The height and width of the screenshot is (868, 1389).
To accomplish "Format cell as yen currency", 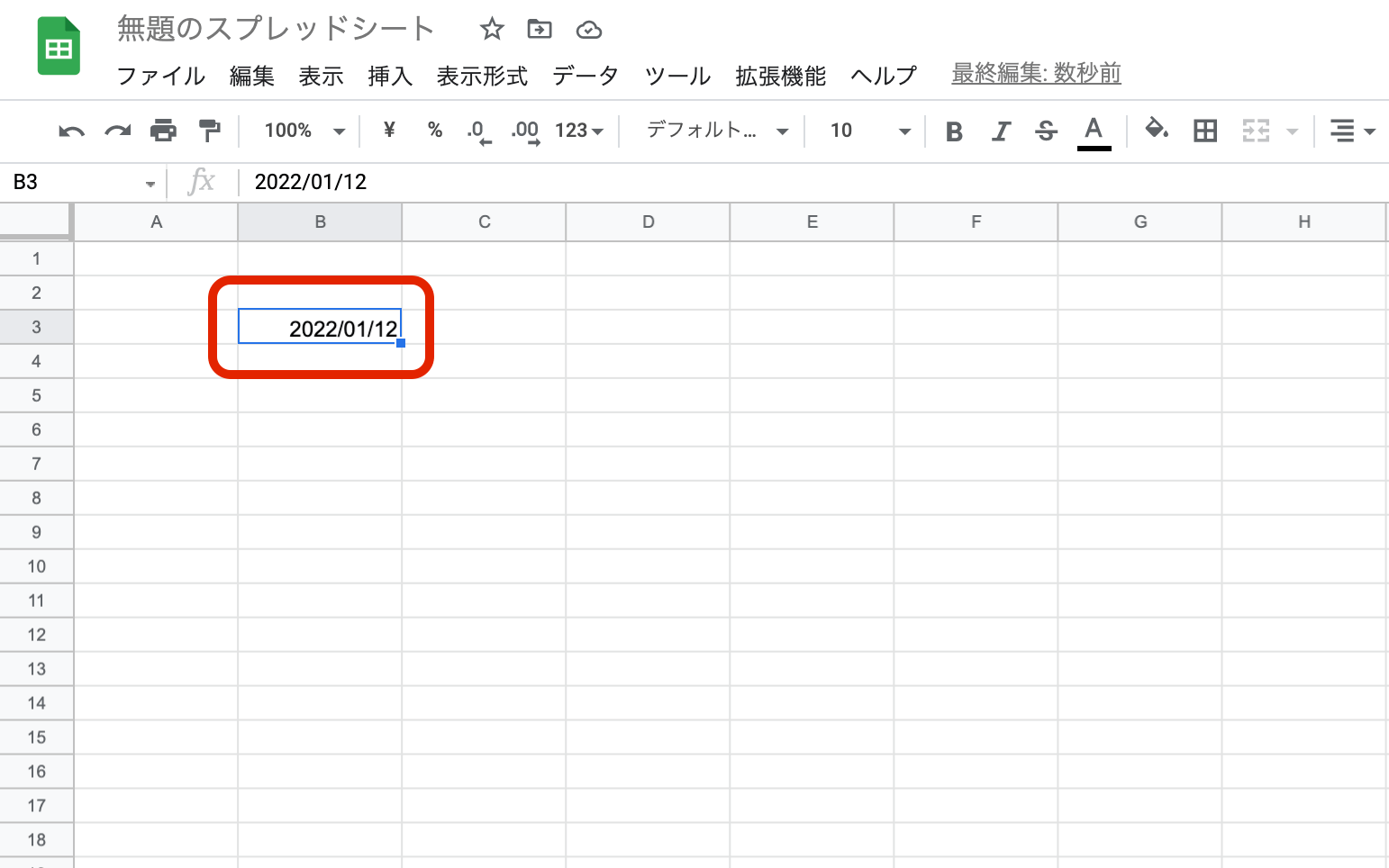I will pyautogui.click(x=389, y=131).
